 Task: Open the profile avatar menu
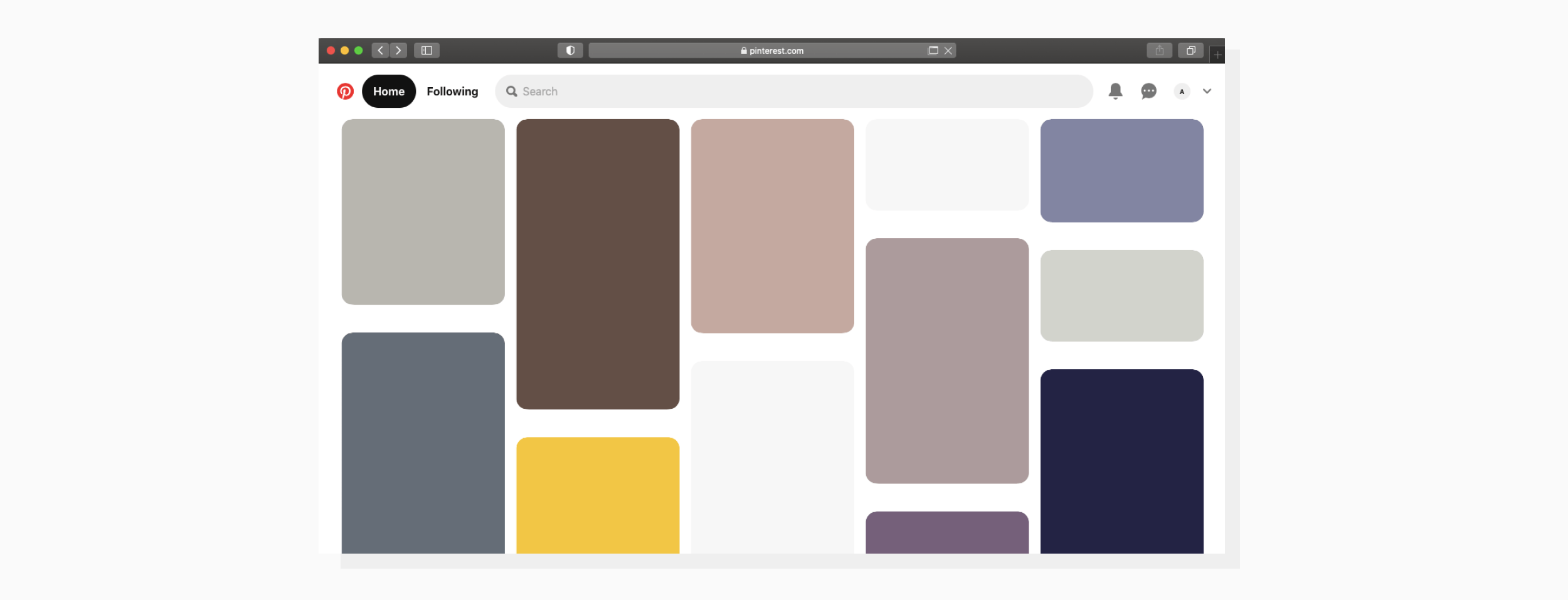pos(1182,92)
